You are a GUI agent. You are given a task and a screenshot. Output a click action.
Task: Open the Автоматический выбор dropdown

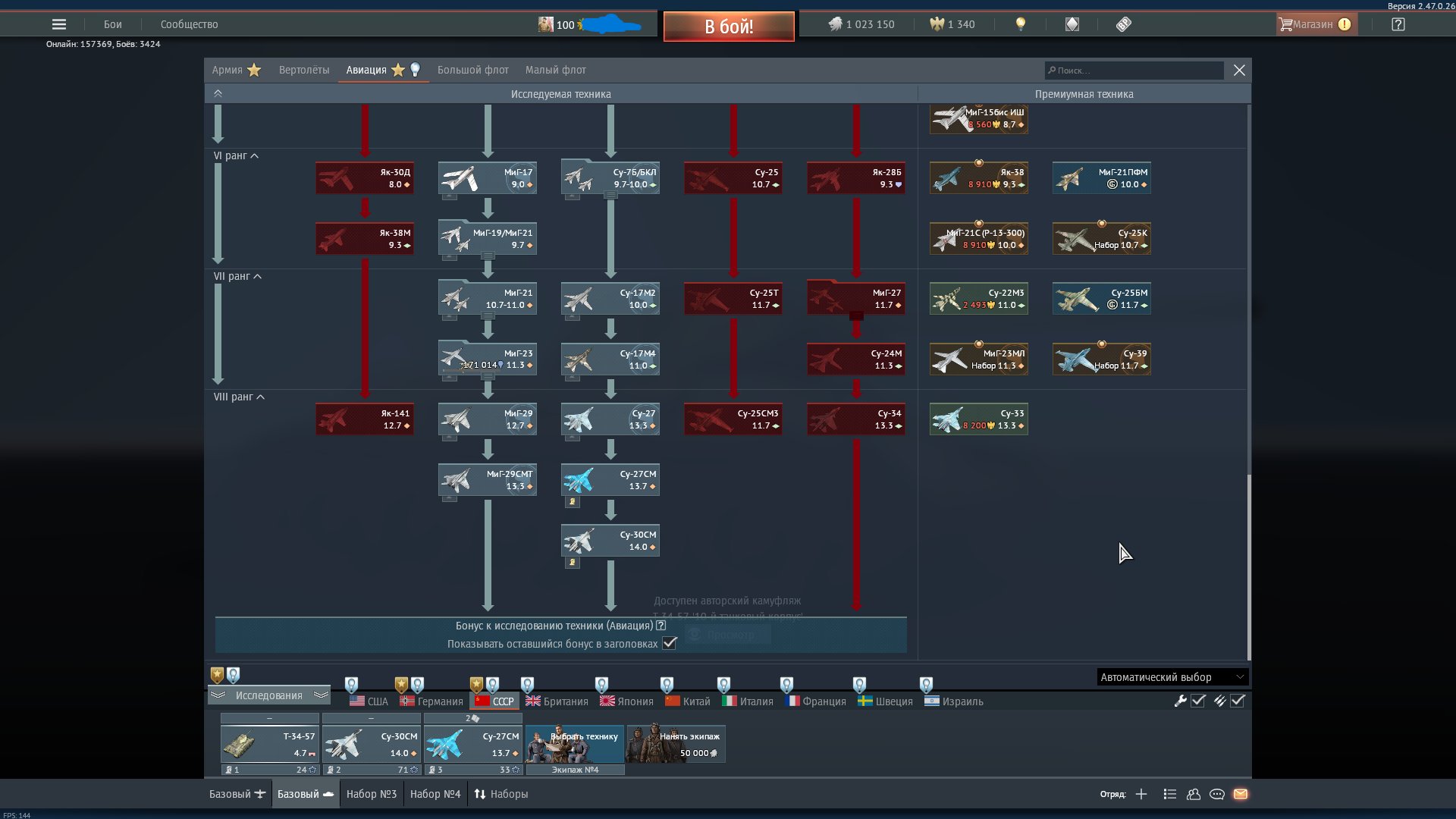(1172, 677)
